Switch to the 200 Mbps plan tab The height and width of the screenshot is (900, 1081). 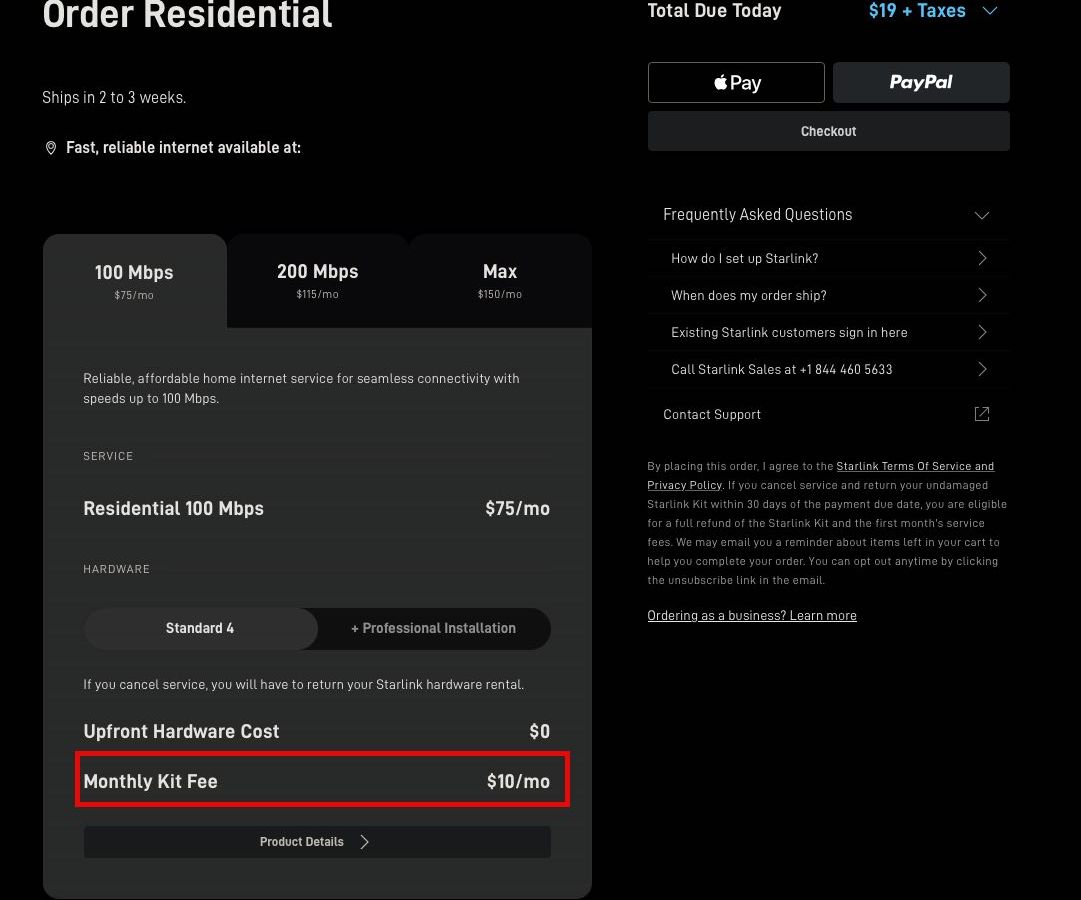click(318, 281)
